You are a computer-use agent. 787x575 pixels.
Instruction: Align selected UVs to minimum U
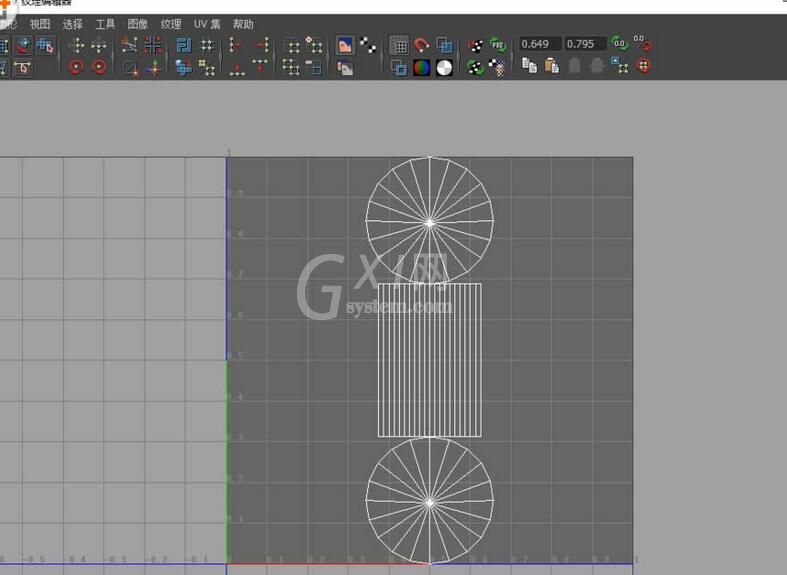[237, 46]
